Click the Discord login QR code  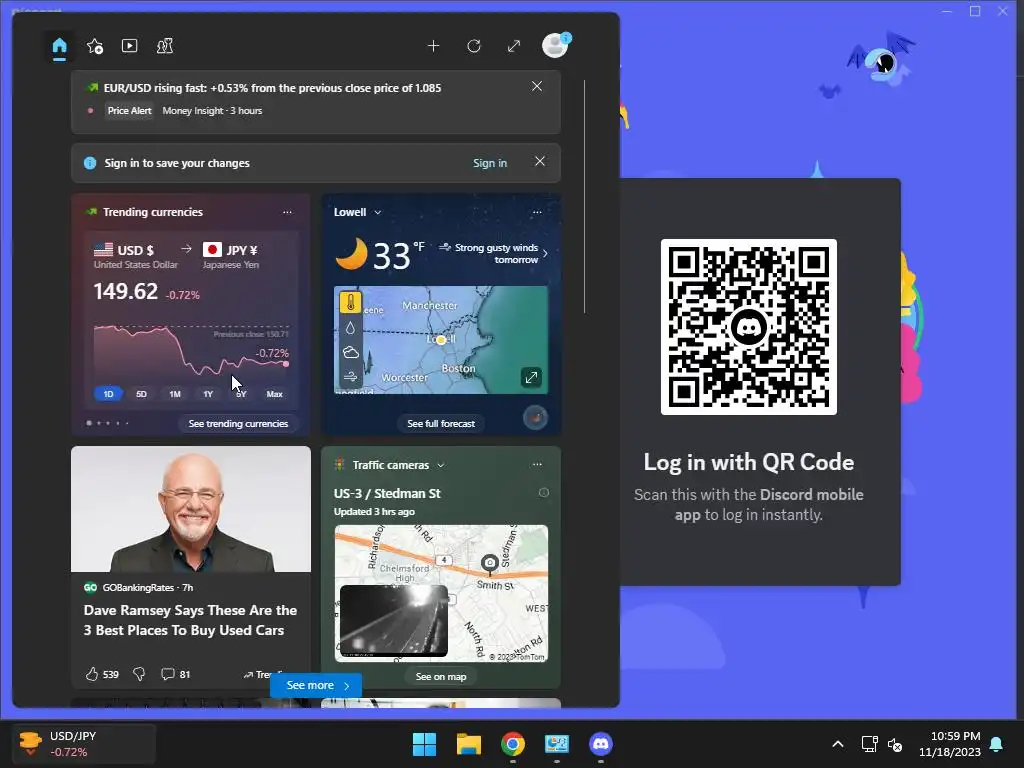[748, 327]
